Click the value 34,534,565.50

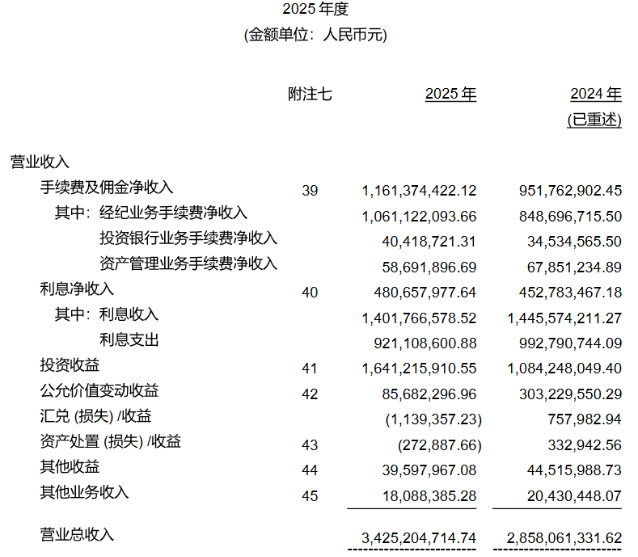pyautogui.click(x=574, y=242)
